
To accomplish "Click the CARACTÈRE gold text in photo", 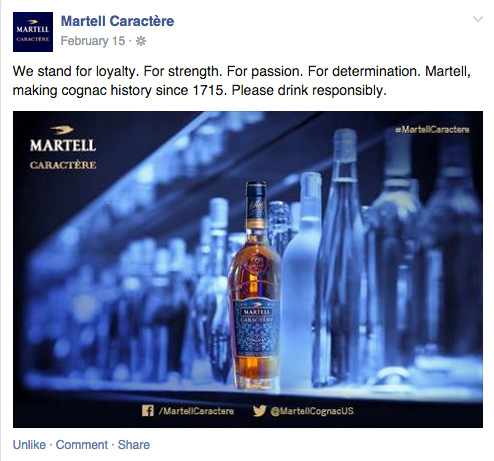I will click(x=63, y=165).
